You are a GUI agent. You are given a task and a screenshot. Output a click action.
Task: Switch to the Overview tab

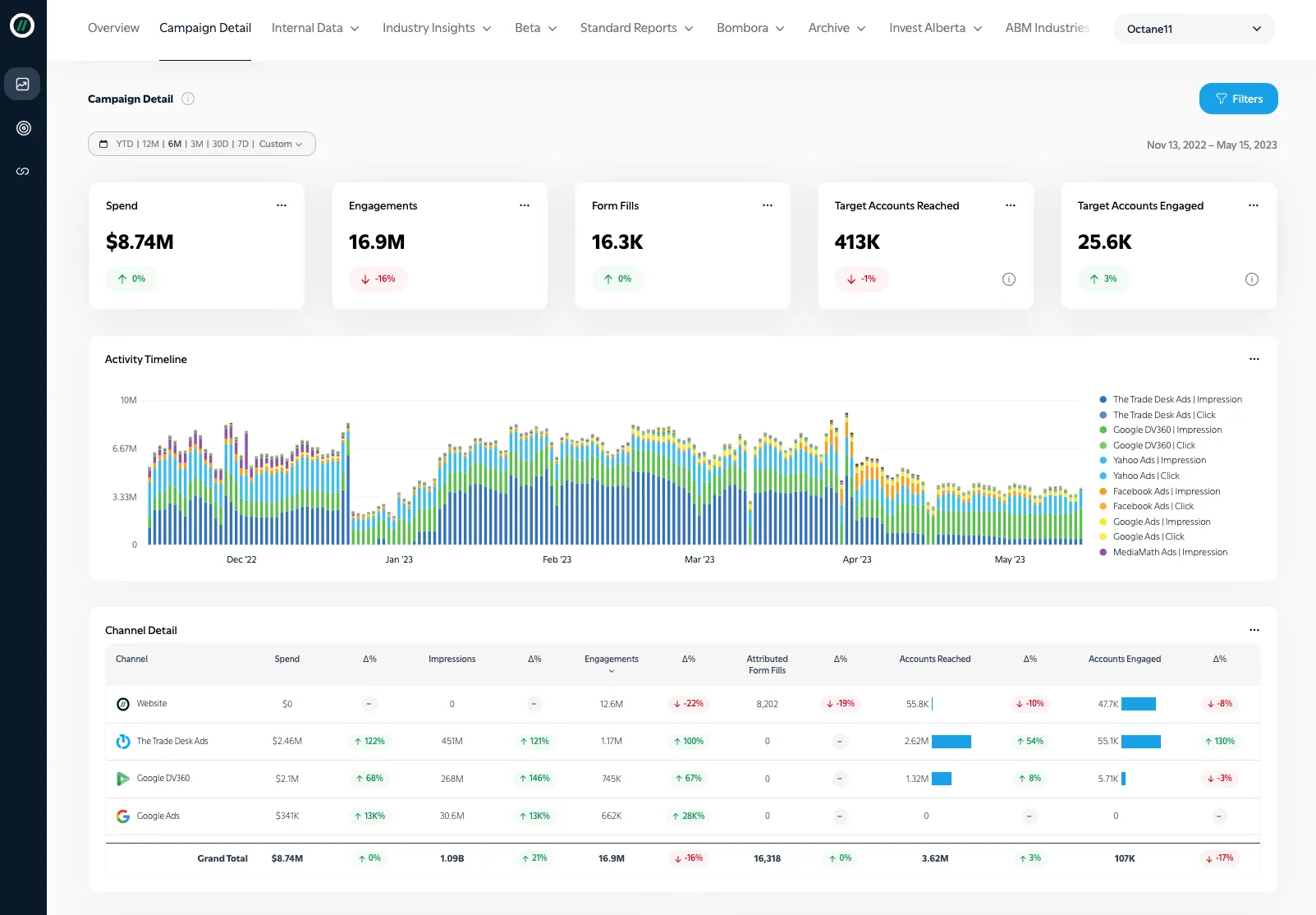tap(113, 28)
